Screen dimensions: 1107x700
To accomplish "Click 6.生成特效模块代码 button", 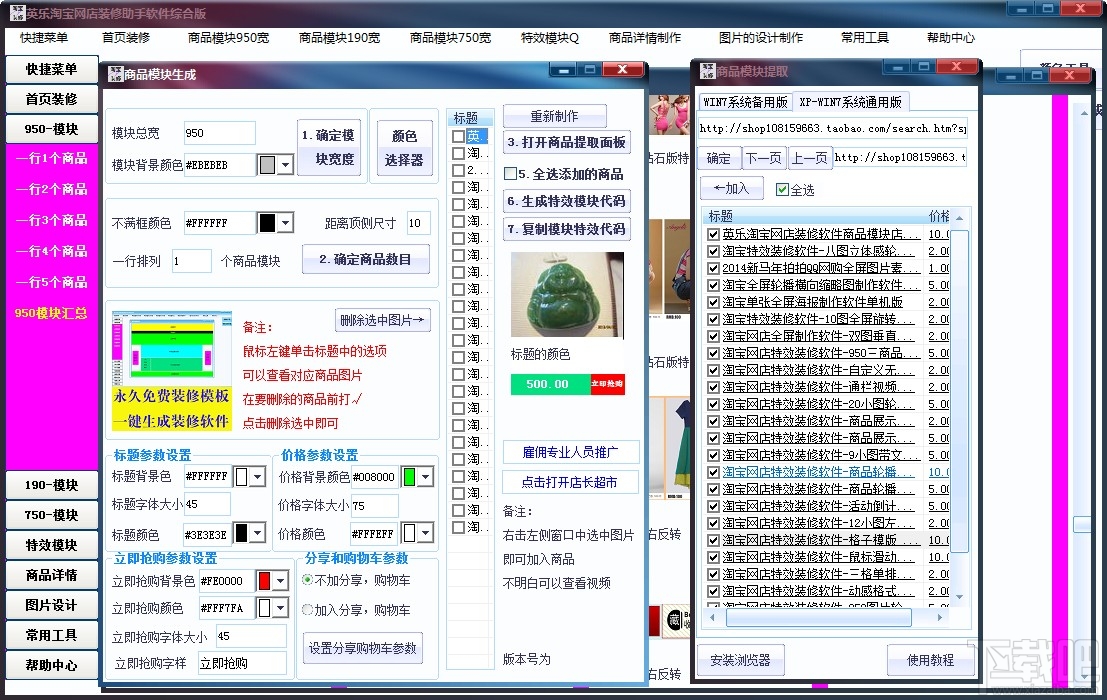I will click(566, 201).
